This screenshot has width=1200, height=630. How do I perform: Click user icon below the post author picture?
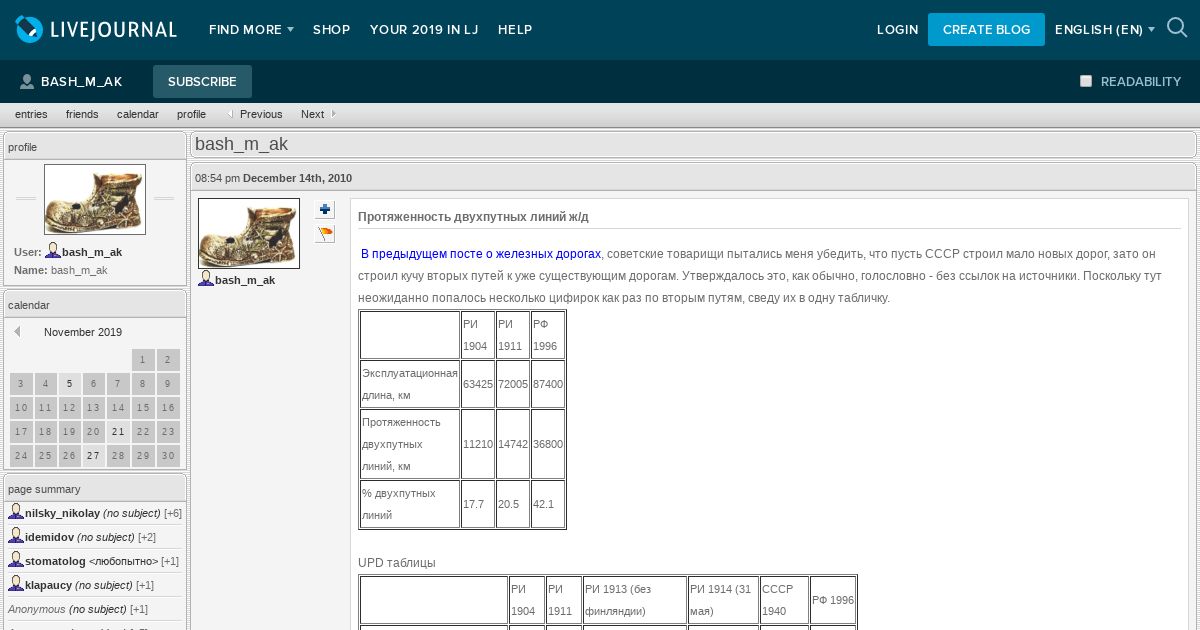pyautogui.click(x=206, y=279)
